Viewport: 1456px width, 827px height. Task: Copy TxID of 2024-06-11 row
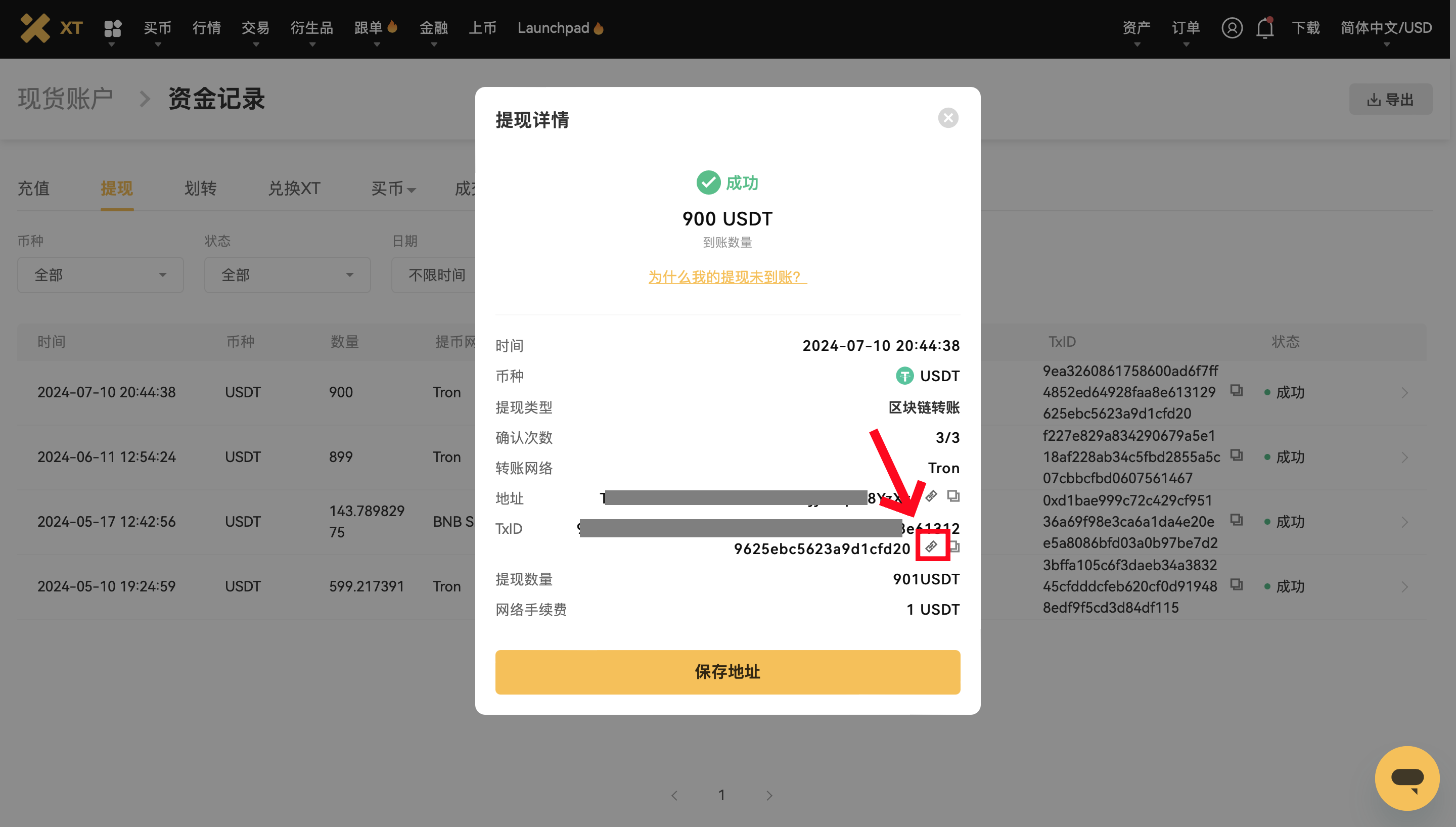[1236, 455]
